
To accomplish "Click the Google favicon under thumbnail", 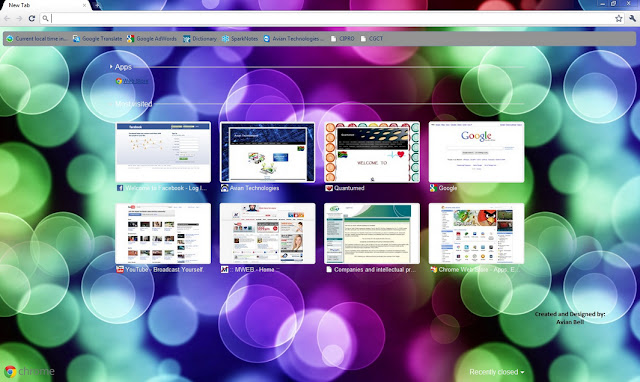I will [433, 188].
